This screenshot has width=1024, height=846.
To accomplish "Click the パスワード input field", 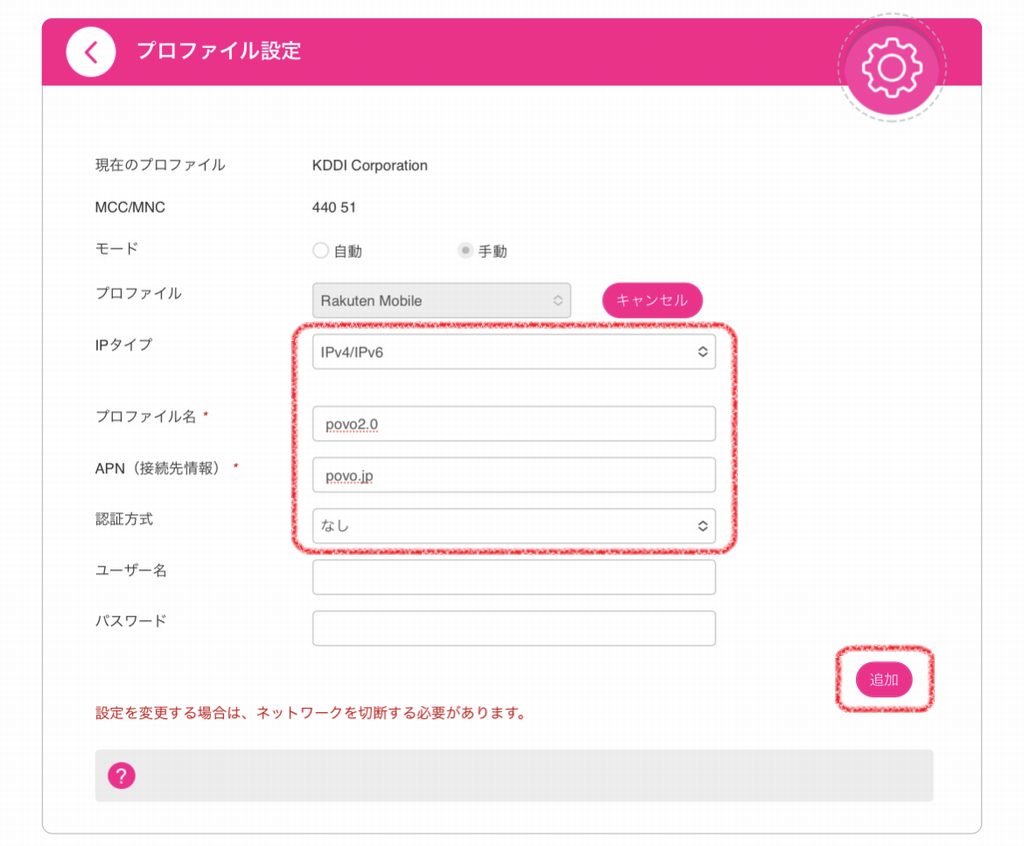I will (514, 628).
